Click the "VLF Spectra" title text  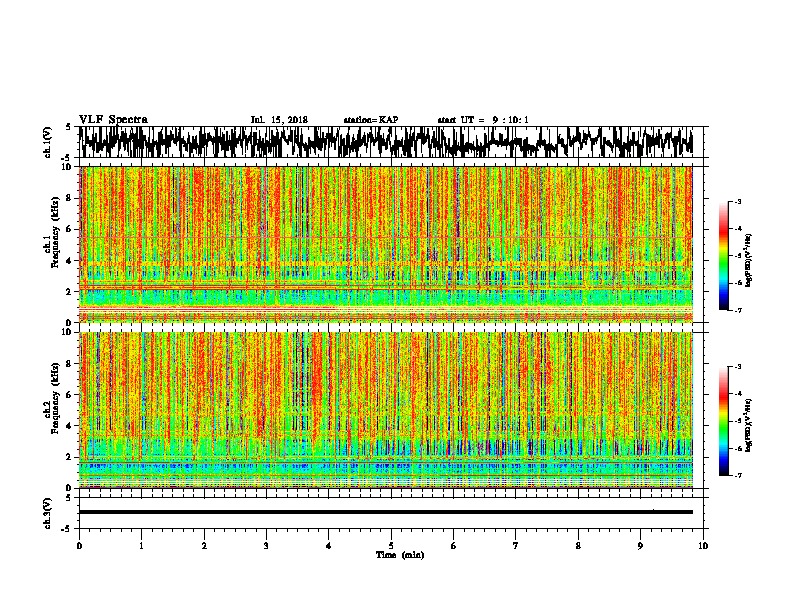click(113, 120)
